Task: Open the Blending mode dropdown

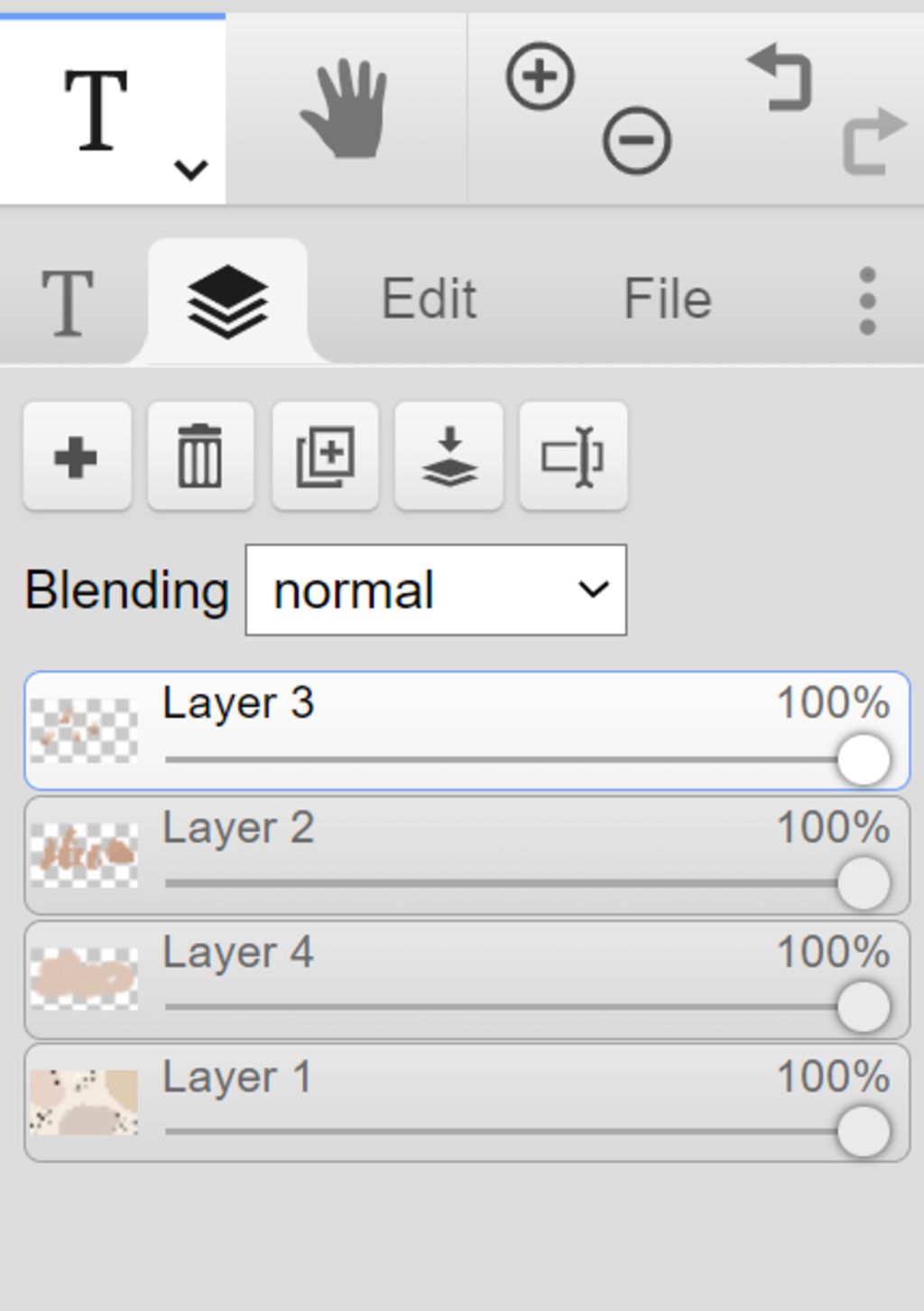Action: pyautogui.click(x=436, y=590)
